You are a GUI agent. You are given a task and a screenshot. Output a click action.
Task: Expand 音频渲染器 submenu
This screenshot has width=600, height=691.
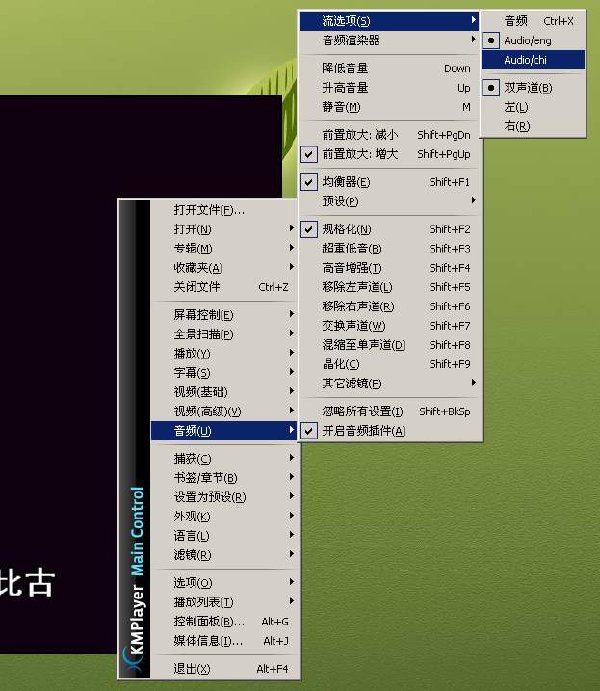pos(390,40)
